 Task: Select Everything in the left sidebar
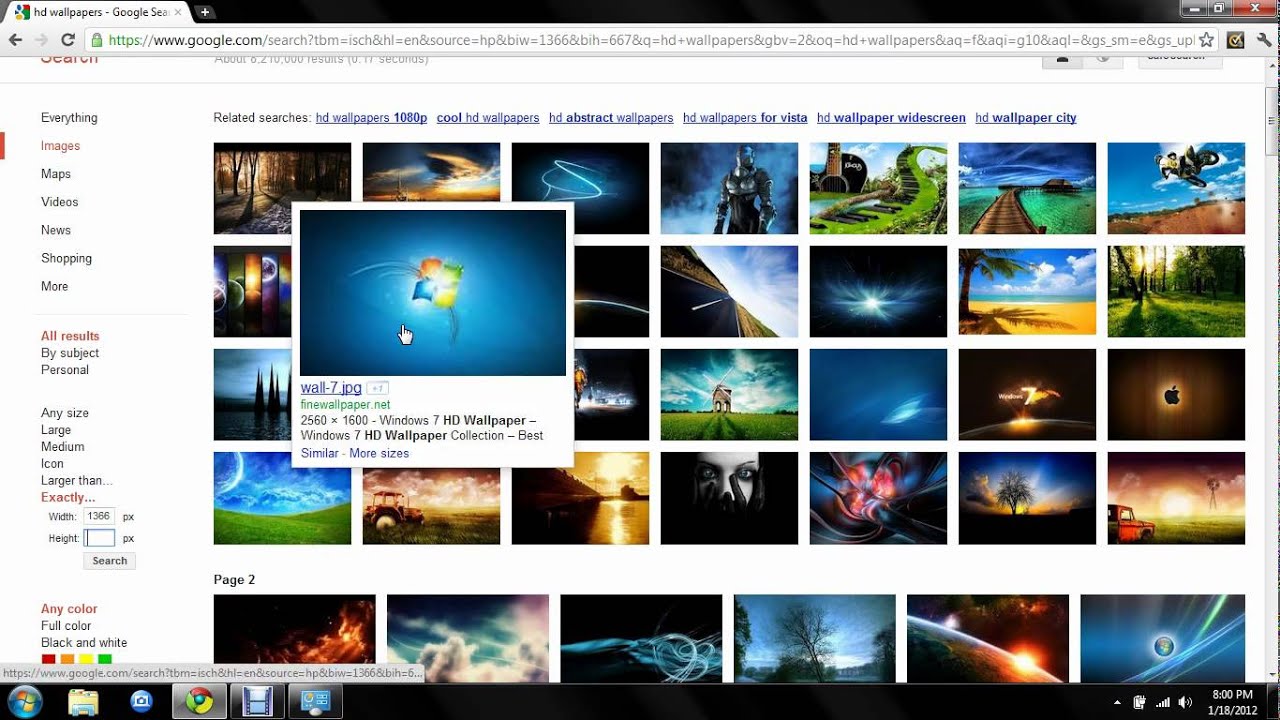[x=69, y=118]
